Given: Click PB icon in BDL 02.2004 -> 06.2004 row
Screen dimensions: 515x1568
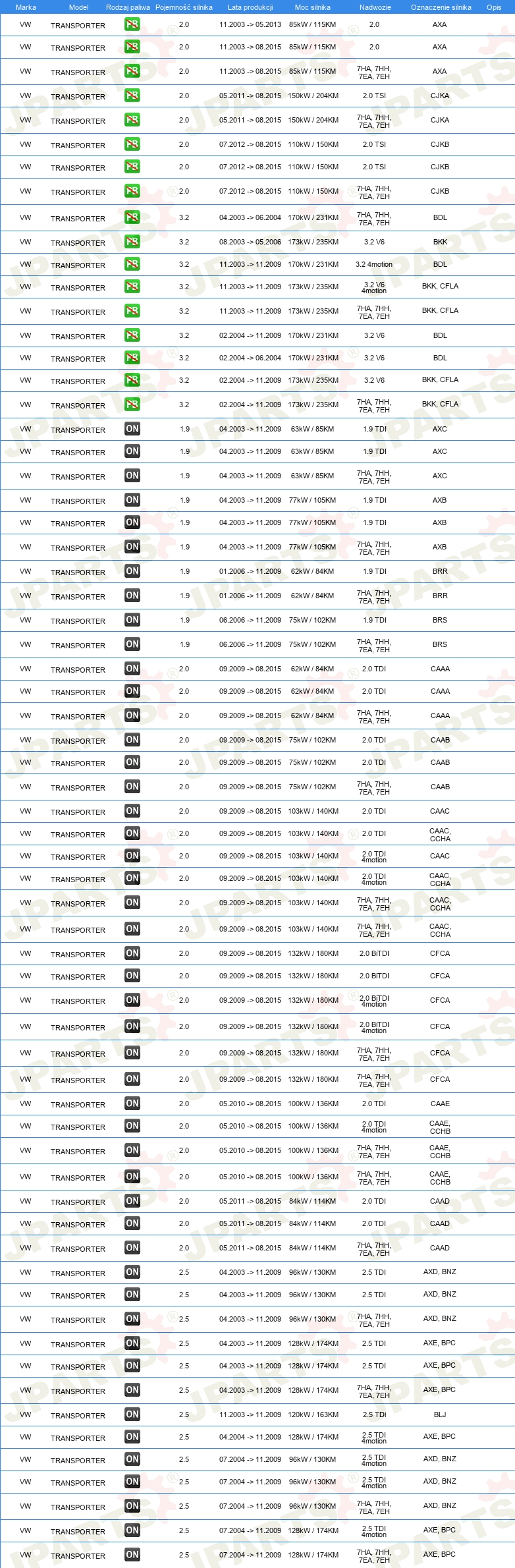Looking at the screenshot, I should coord(132,358).
